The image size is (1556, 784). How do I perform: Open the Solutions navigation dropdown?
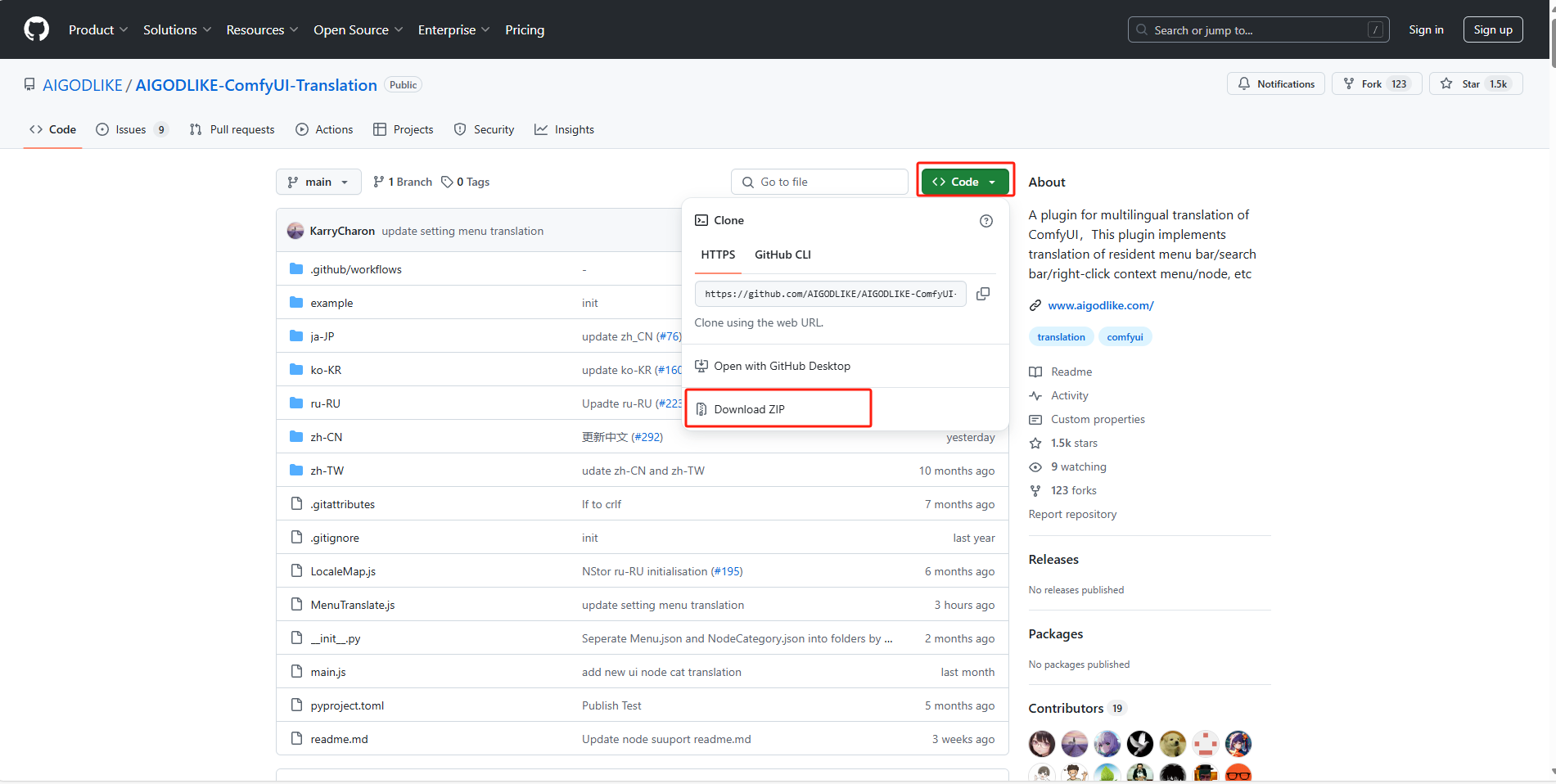[177, 29]
